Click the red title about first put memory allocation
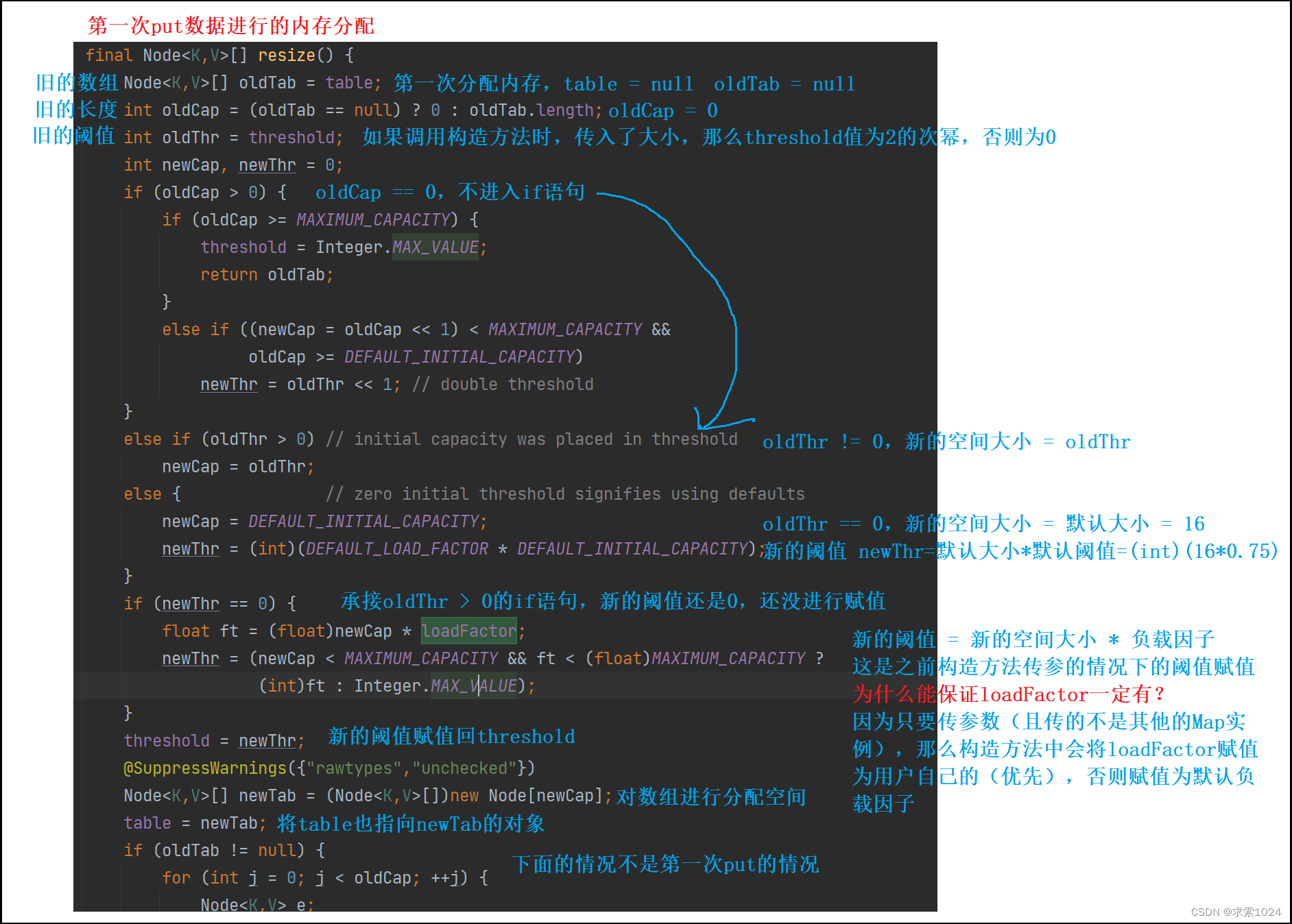Viewport: 1292px width, 924px height. pos(231,26)
